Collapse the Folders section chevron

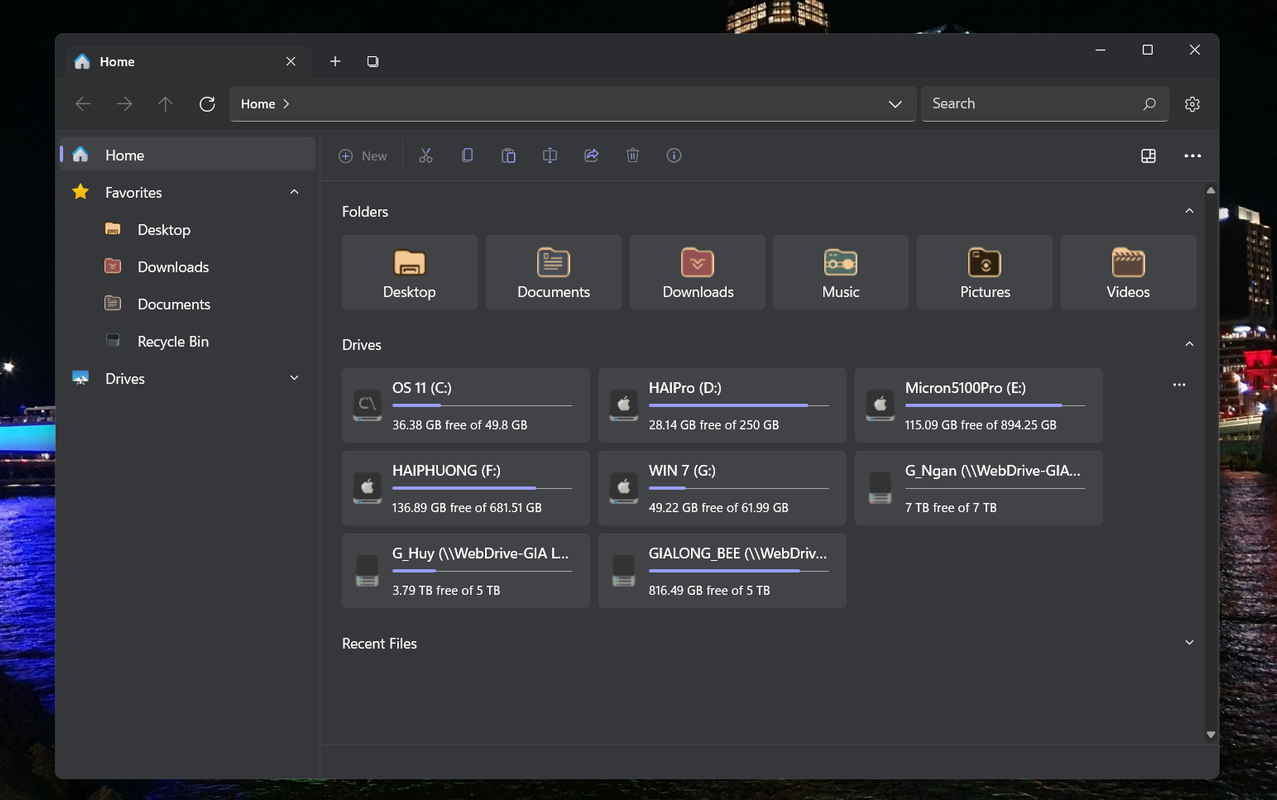click(1189, 211)
